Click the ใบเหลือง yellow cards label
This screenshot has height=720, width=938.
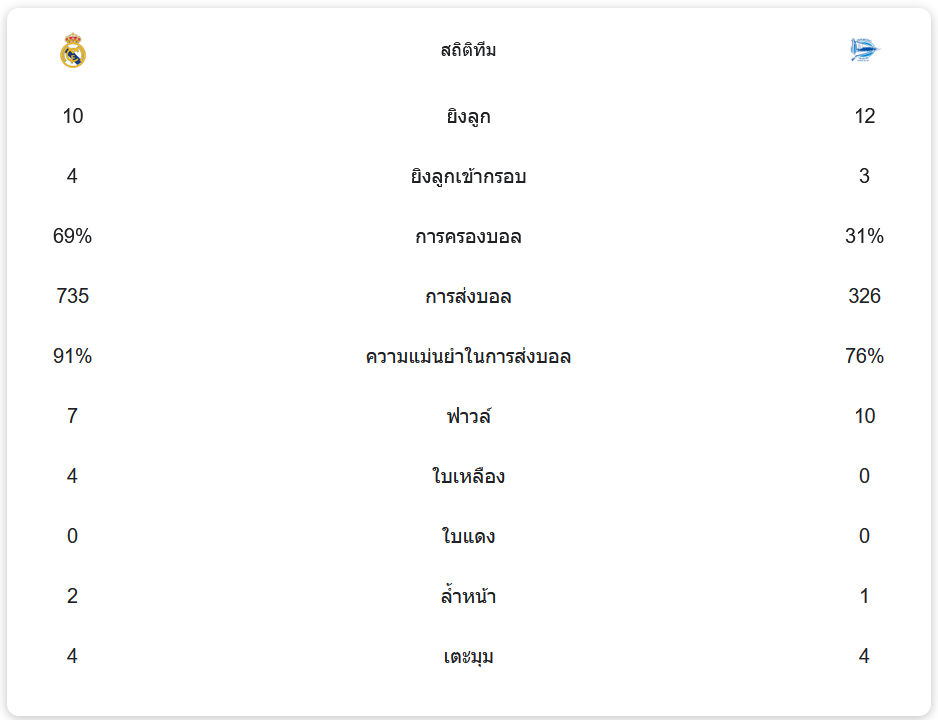[x=468, y=476]
